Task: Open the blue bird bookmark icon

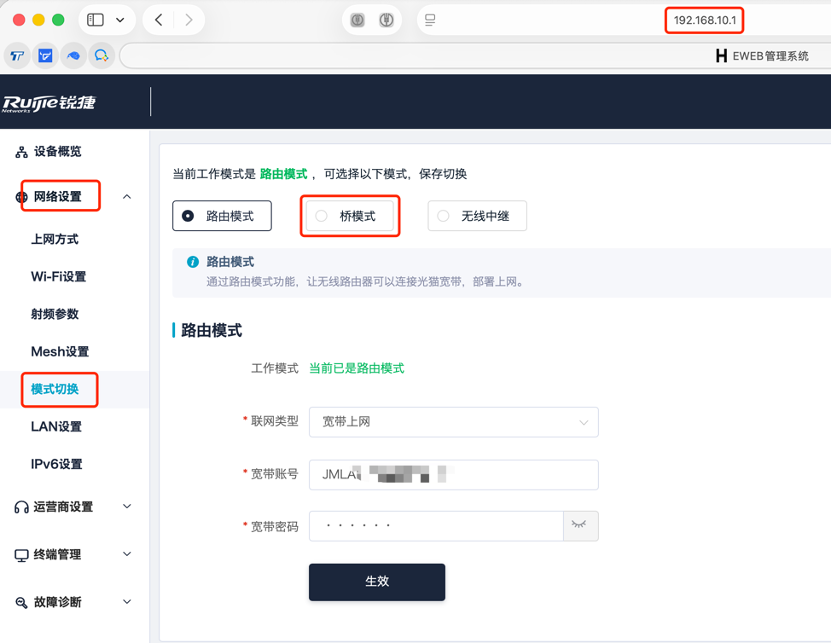Action: (x=73, y=55)
